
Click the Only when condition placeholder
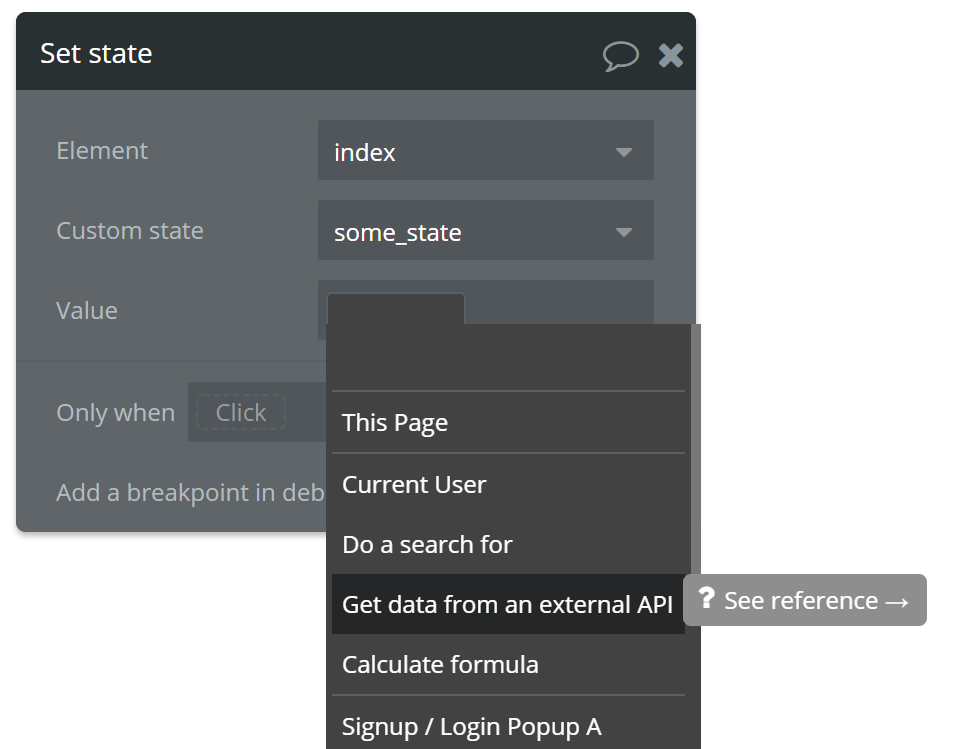click(241, 412)
